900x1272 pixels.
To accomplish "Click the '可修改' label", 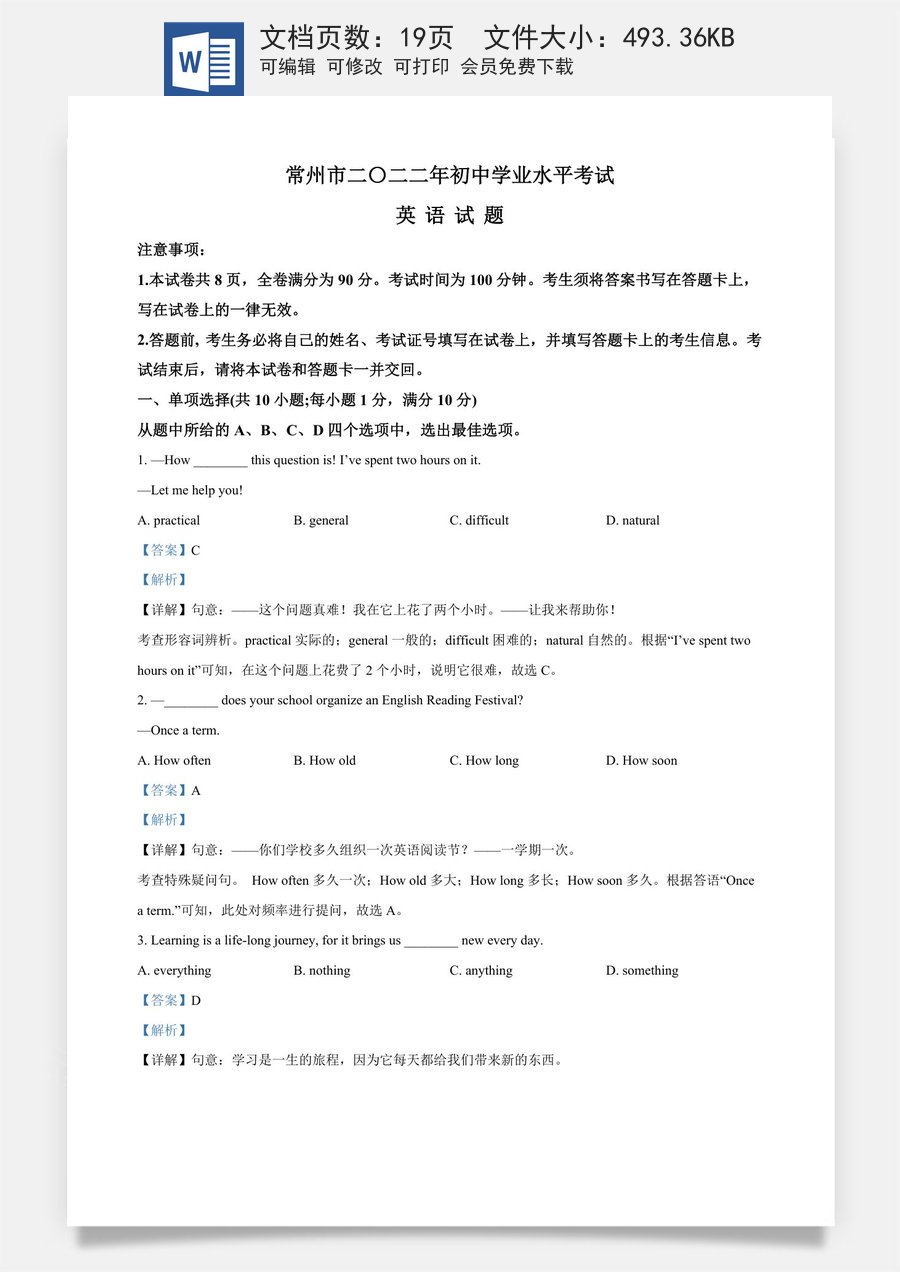I will click(x=355, y=67).
